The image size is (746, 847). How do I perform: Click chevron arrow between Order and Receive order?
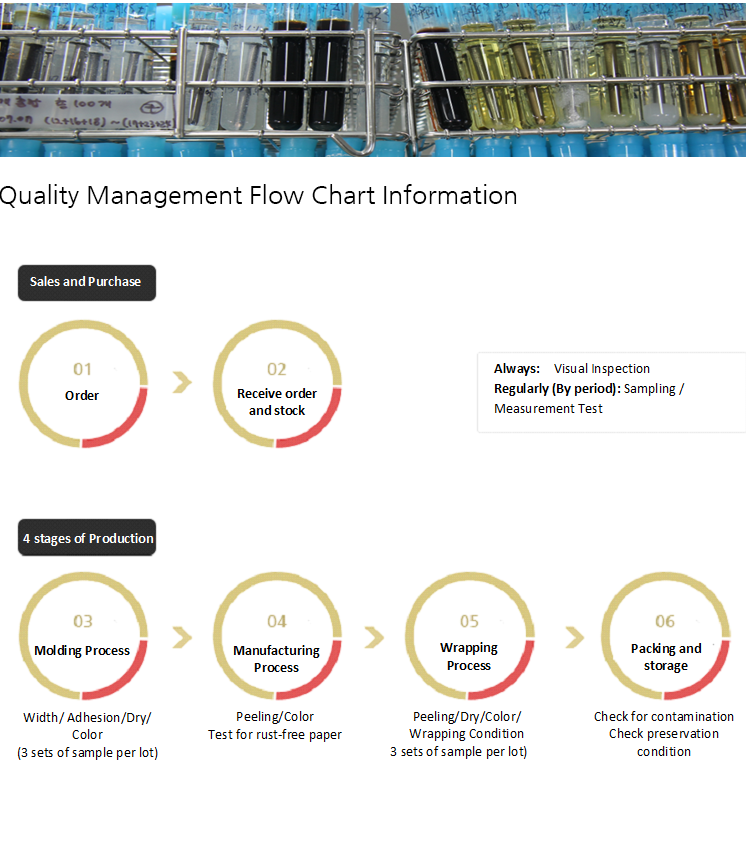click(182, 382)
